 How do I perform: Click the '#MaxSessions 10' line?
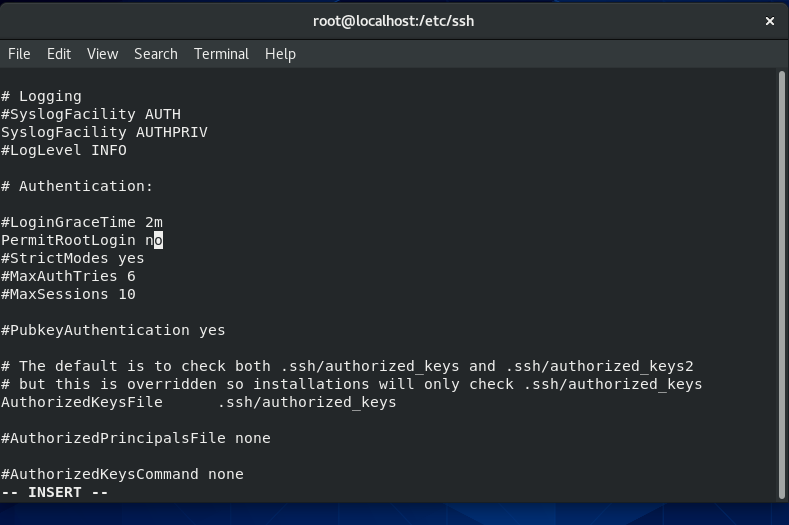pyautogui.click(x=68, y=294)
